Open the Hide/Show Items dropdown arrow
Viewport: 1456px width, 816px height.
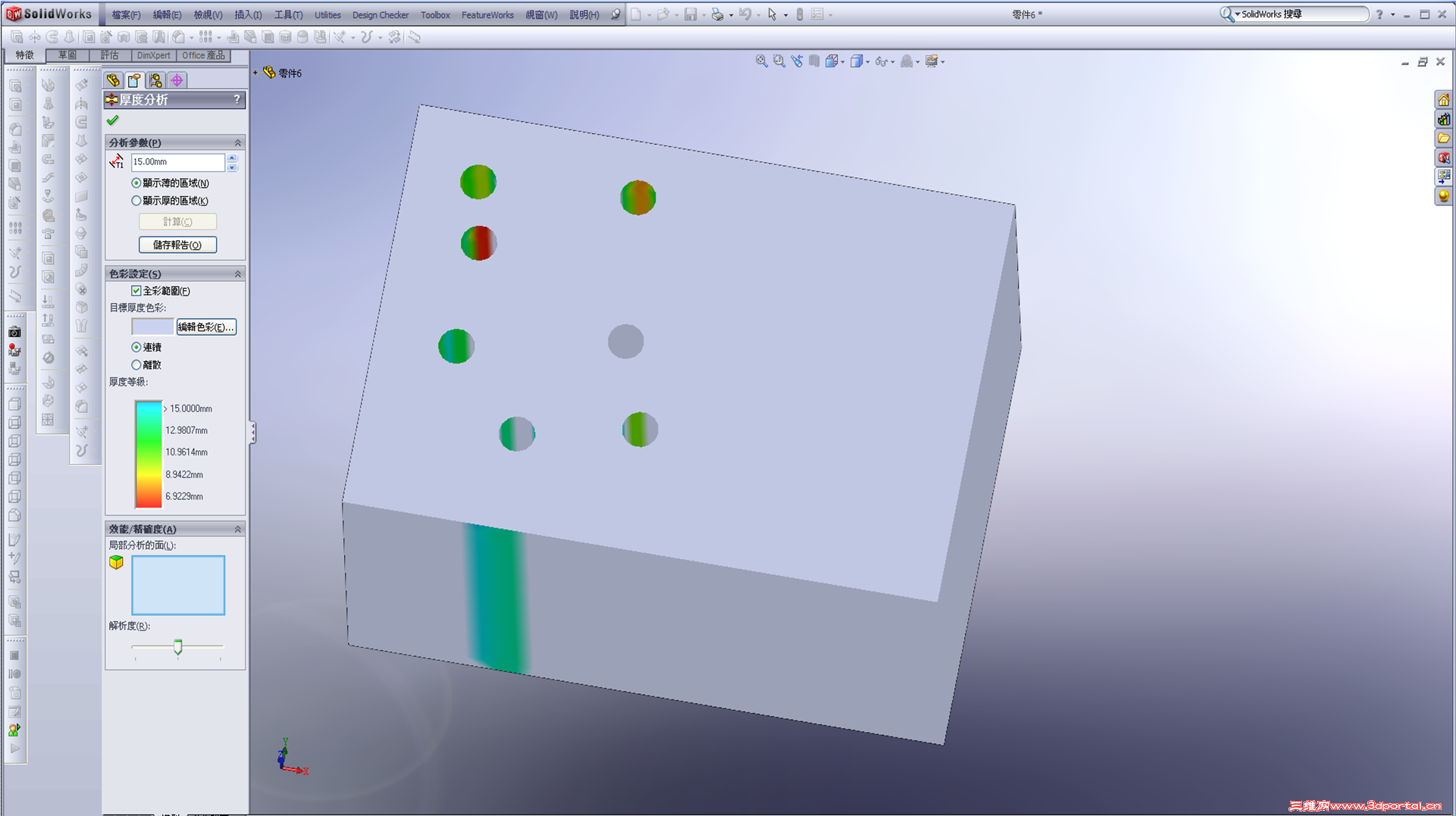(x=892, y=62)
